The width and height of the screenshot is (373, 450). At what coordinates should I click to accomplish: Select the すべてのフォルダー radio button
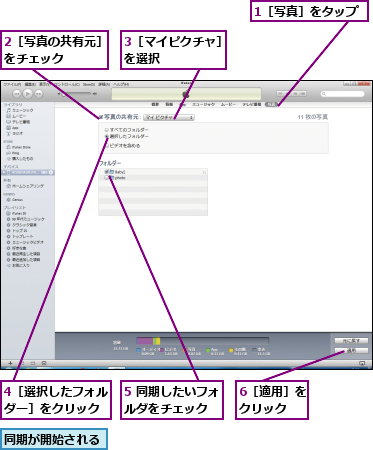pyautogui.click(x=106, y=130)
